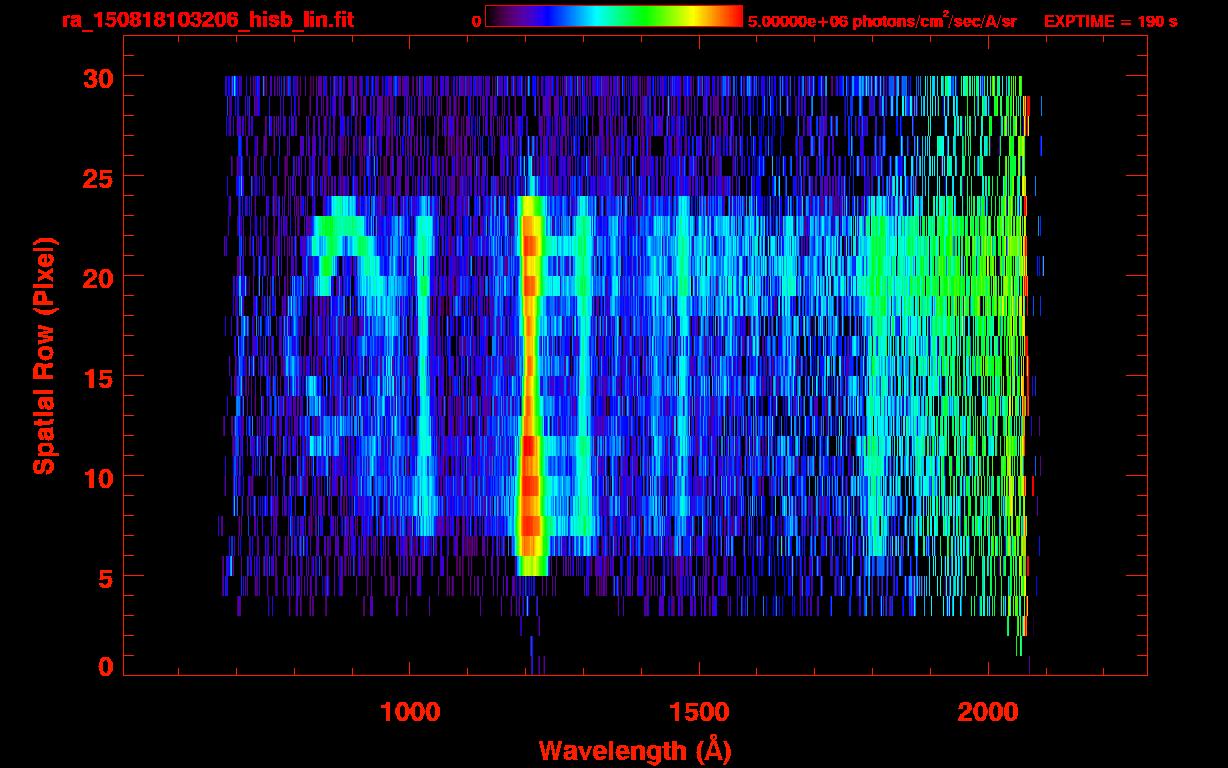Click the 1500 wavelength tick label
This screenshot has height=768, width=1228.
click(699, 712)
